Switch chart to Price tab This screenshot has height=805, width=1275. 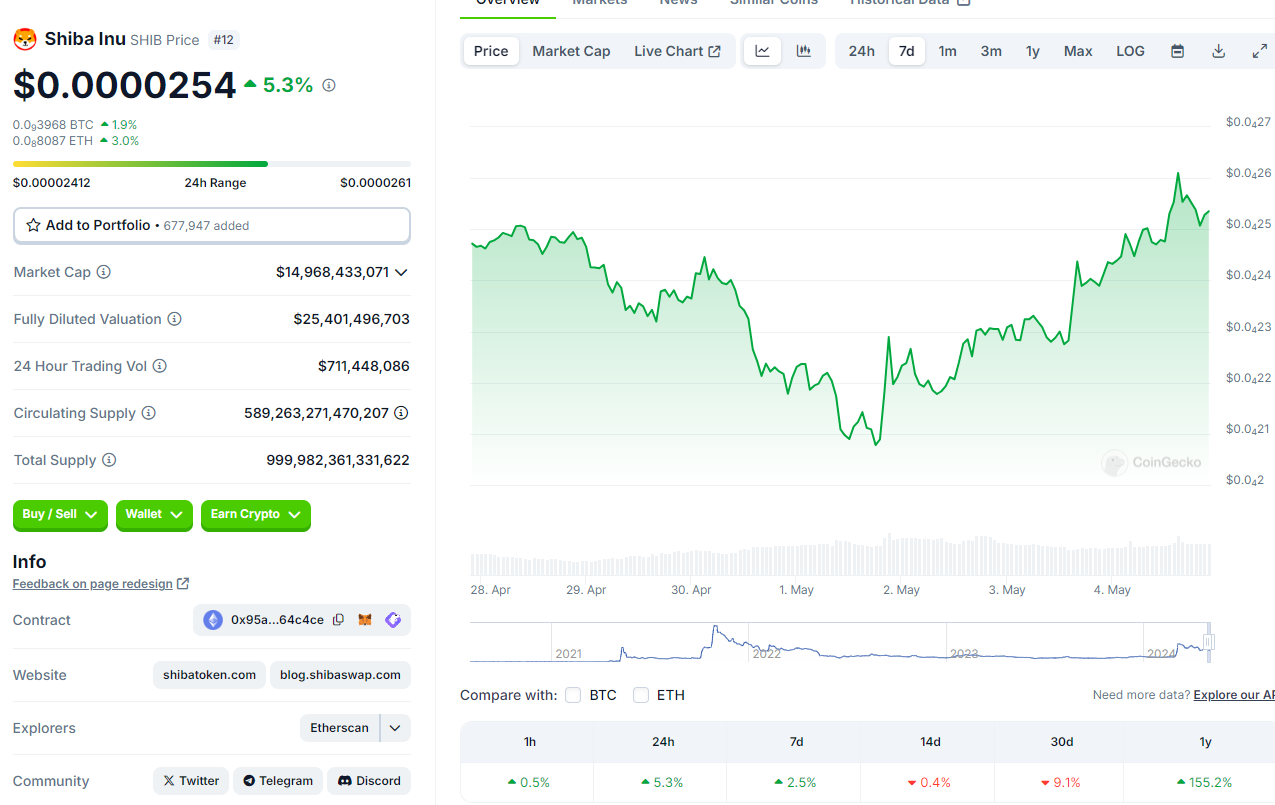491,51
